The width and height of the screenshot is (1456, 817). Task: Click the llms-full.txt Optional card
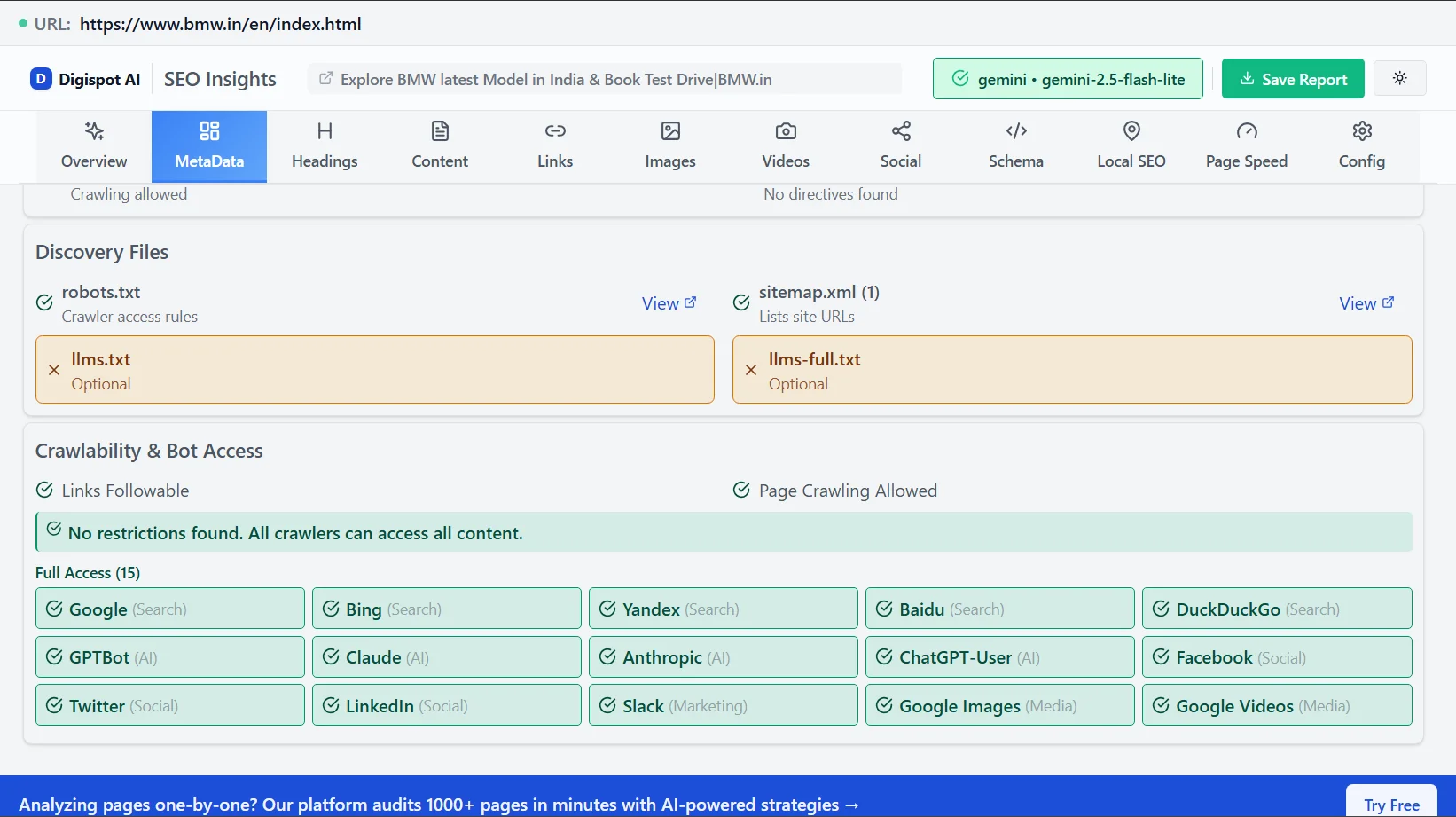point(1072,370)
